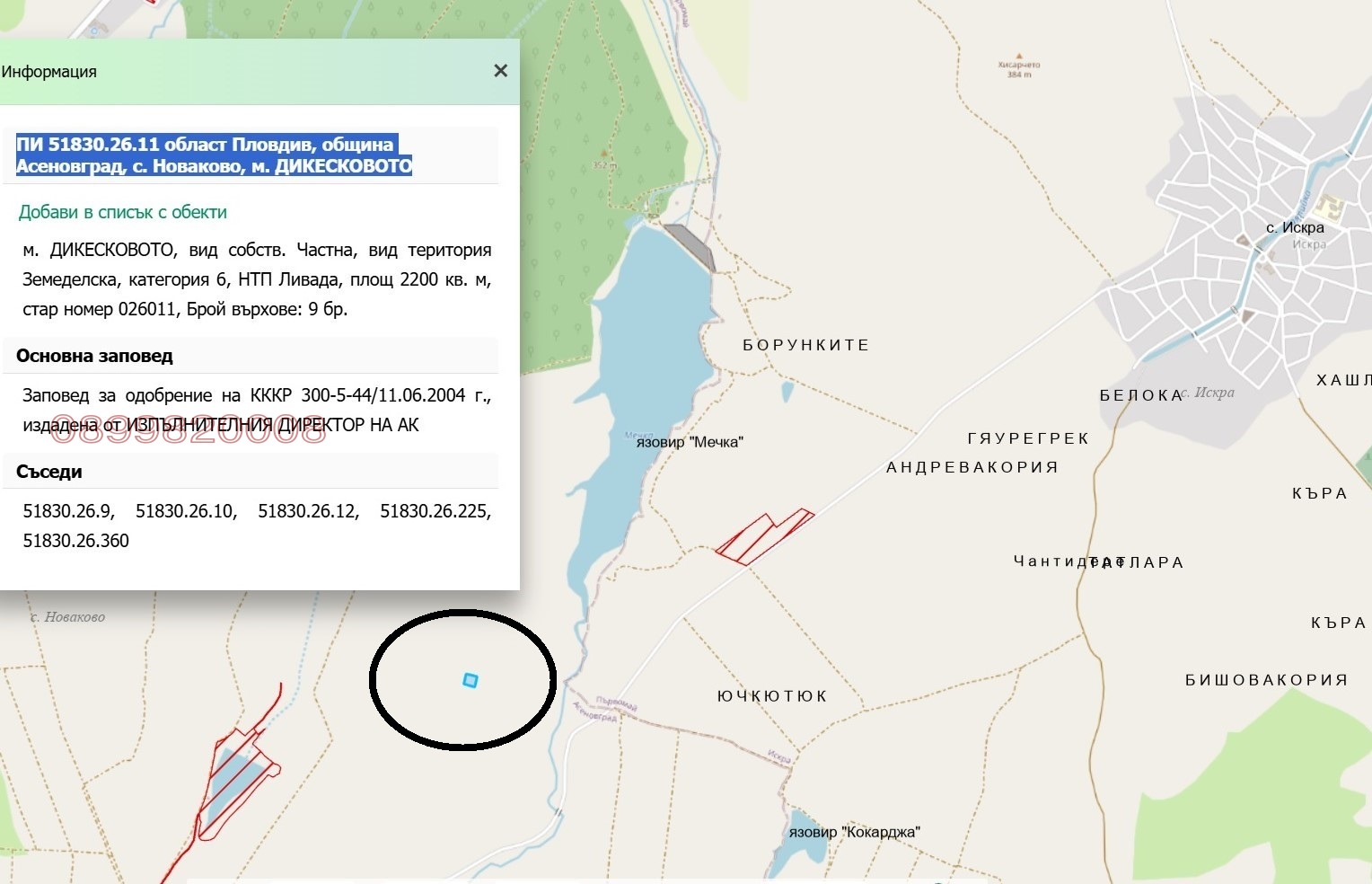Open neighbor parcel 51830.26.9
1372x884 pixels.
click(x=67, y=511)
